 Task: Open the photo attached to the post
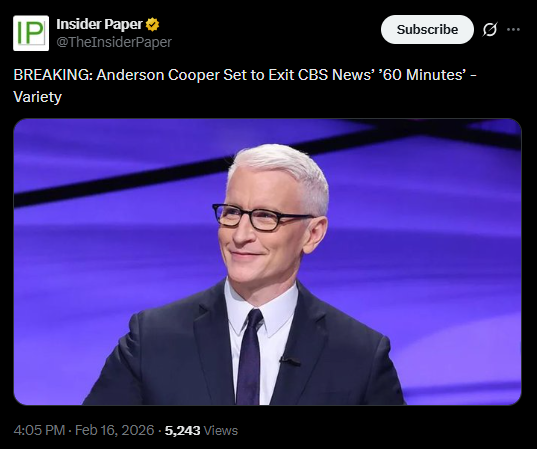267,262
